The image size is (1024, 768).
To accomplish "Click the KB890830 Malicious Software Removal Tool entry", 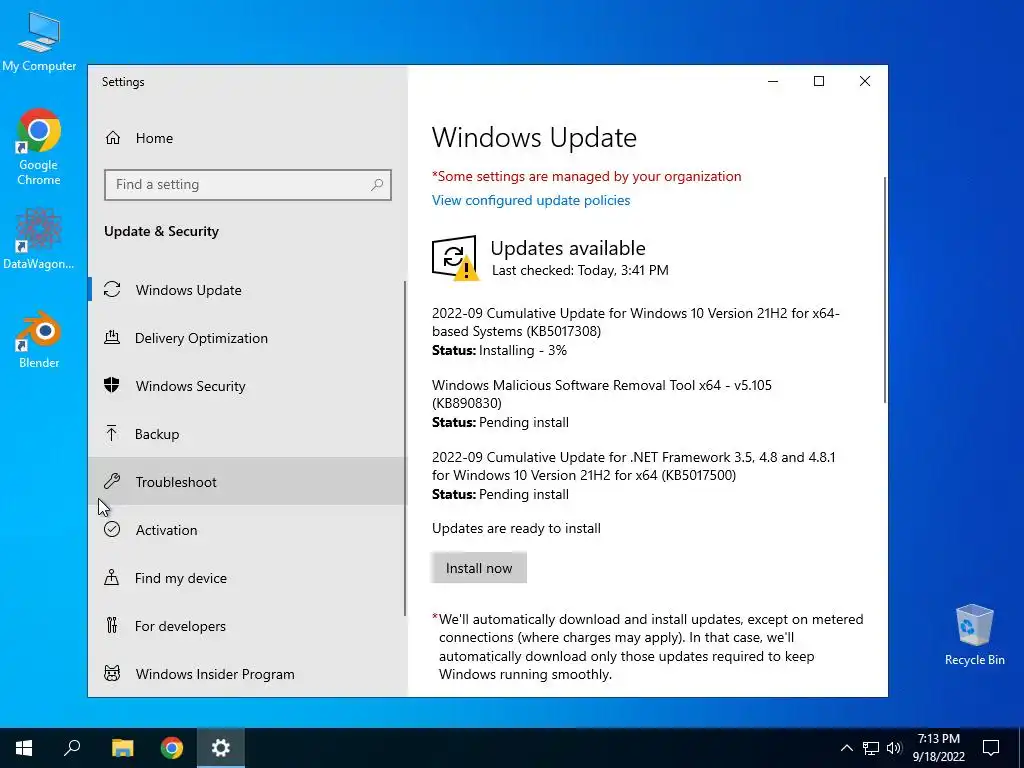I will pos(601,404).
